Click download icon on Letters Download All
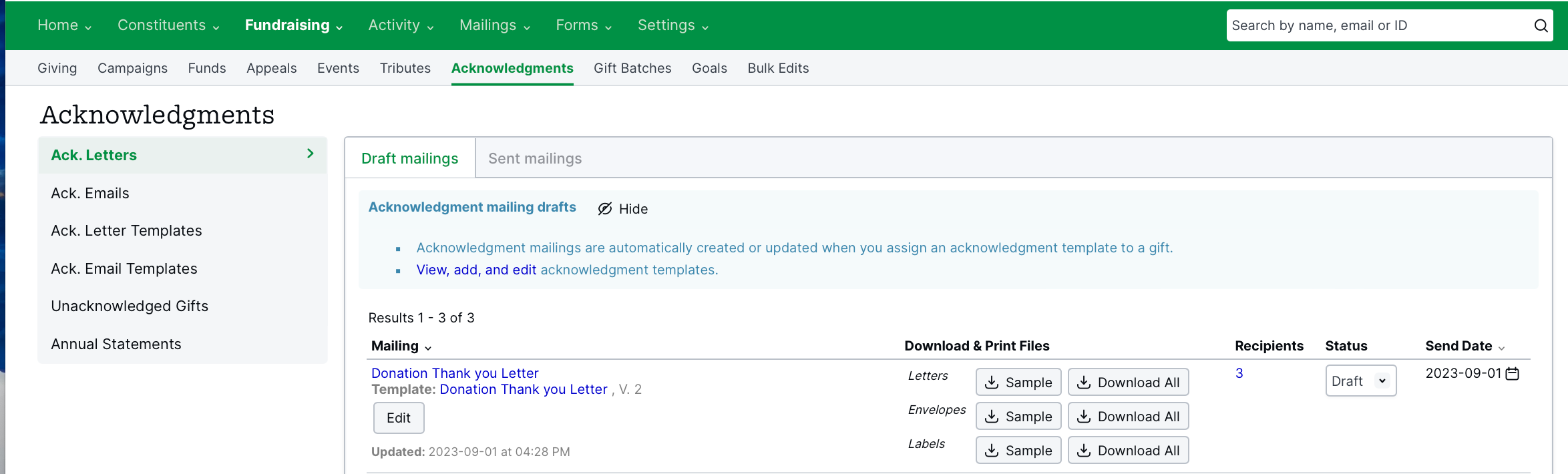The height and width of the screenshot is (474, 1568). tap(1085, 383)
